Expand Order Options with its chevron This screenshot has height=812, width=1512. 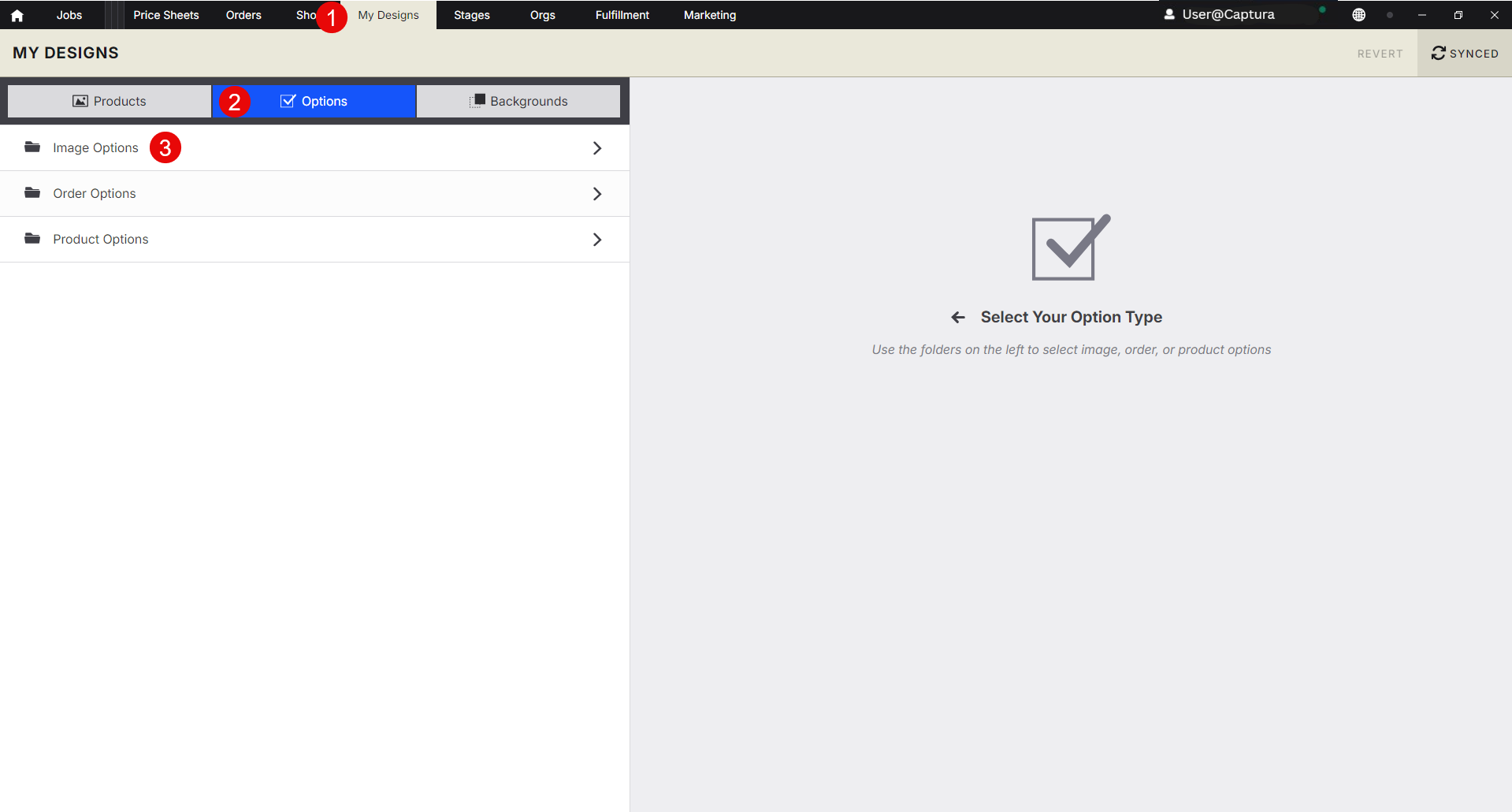pyautogui.click(x=597, y=194)
